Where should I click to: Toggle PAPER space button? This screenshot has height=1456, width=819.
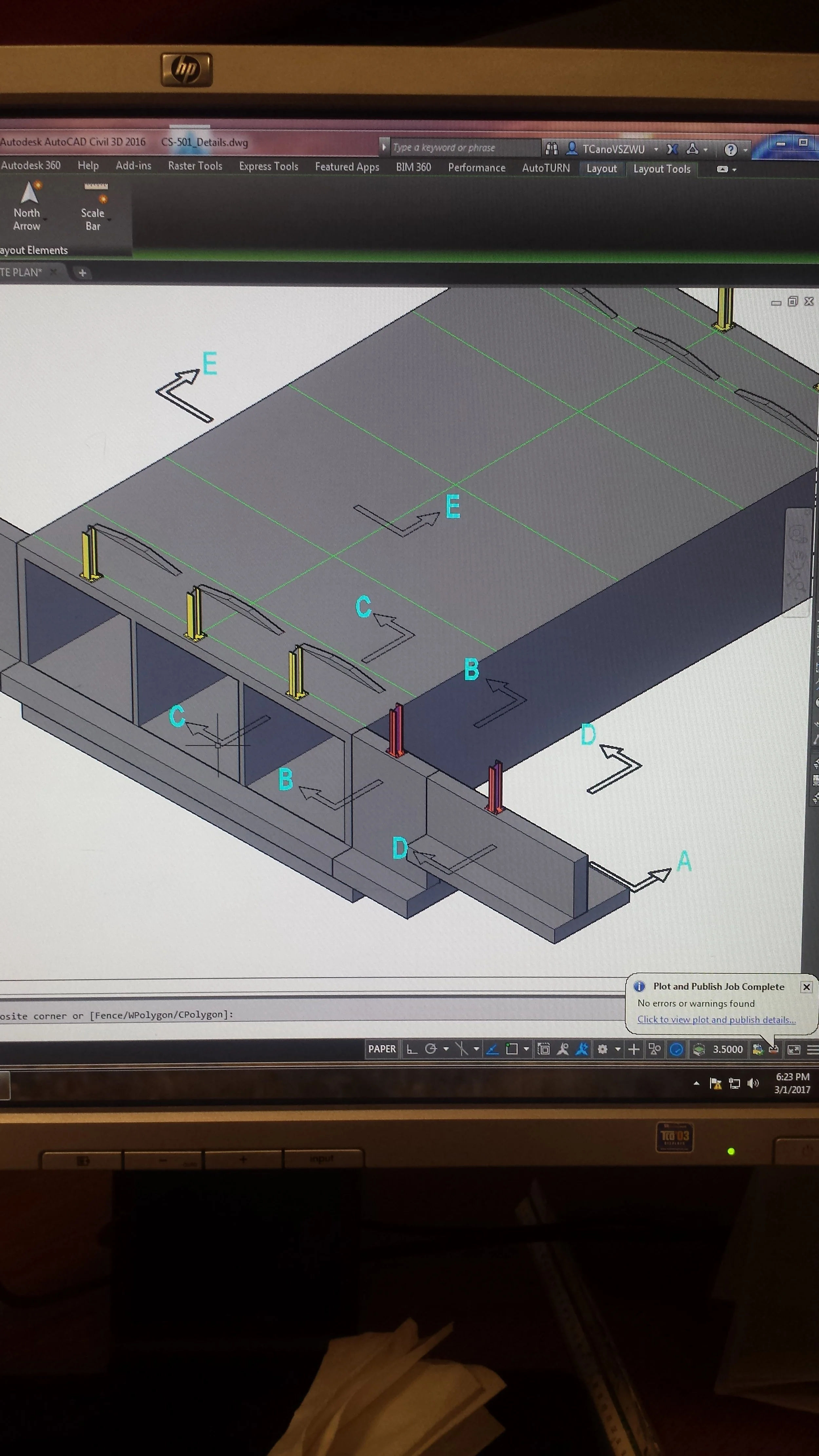[x=382, y=1049]
